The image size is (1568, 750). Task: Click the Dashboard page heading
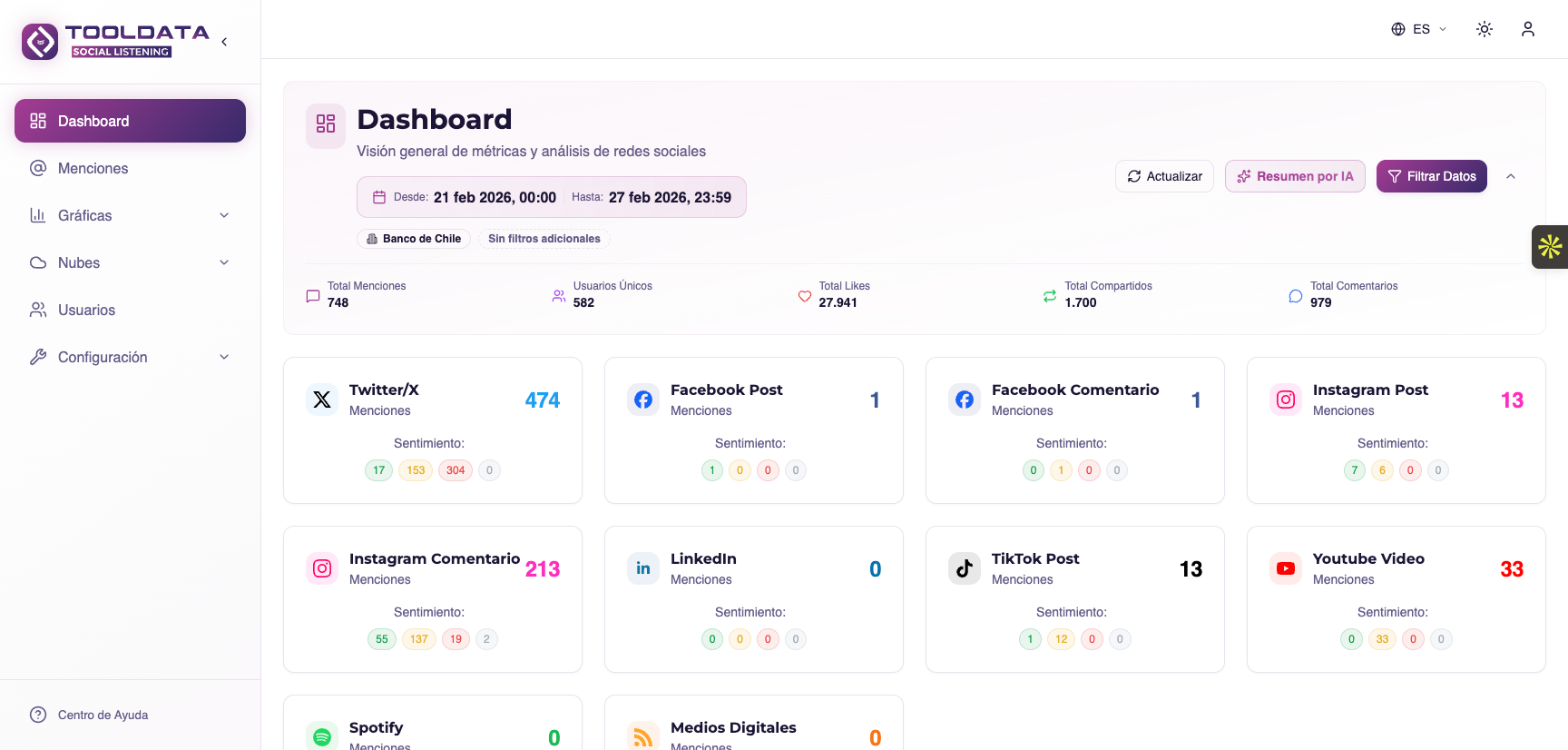point(434,120)
